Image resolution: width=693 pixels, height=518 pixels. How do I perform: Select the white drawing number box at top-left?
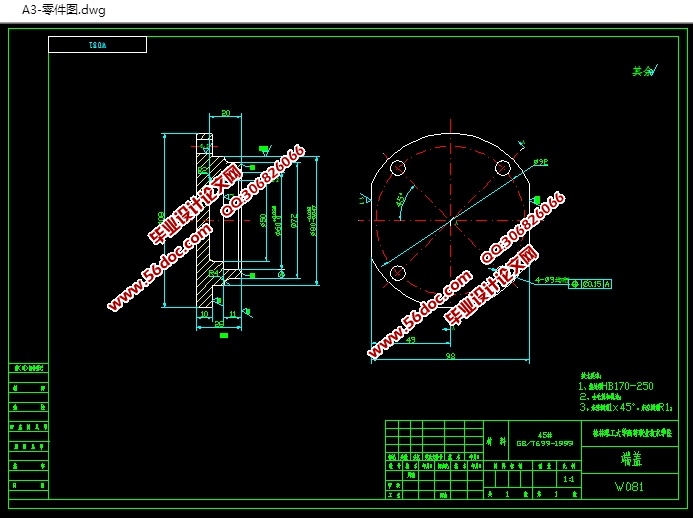tap(97, 45)
